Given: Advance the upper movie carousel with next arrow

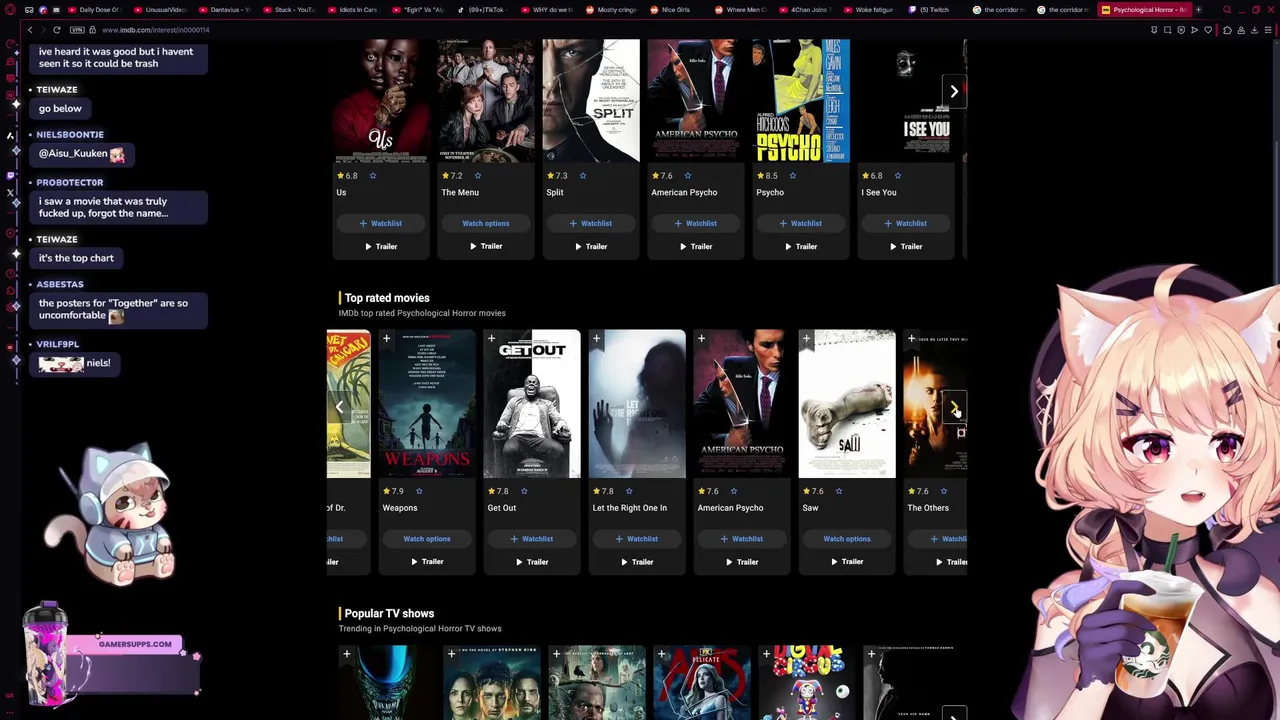Looking at the screenshot, I should tap(954, 92).
